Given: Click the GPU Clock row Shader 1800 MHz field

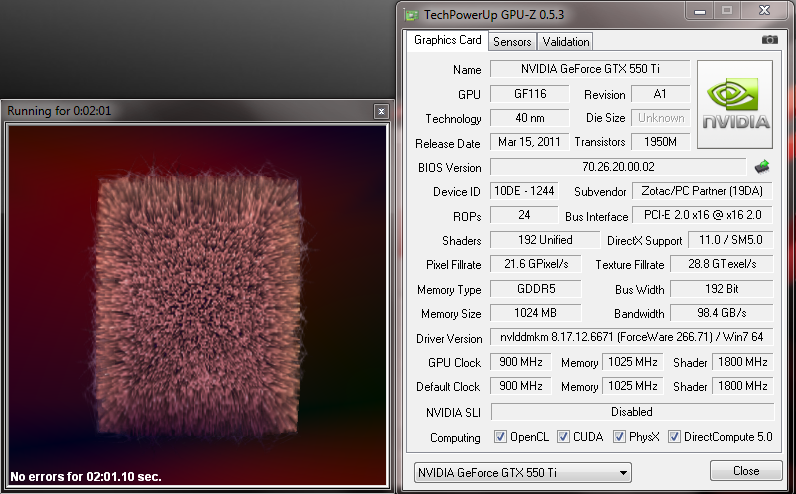Looking at the screenshot, I should coord(743,362).
